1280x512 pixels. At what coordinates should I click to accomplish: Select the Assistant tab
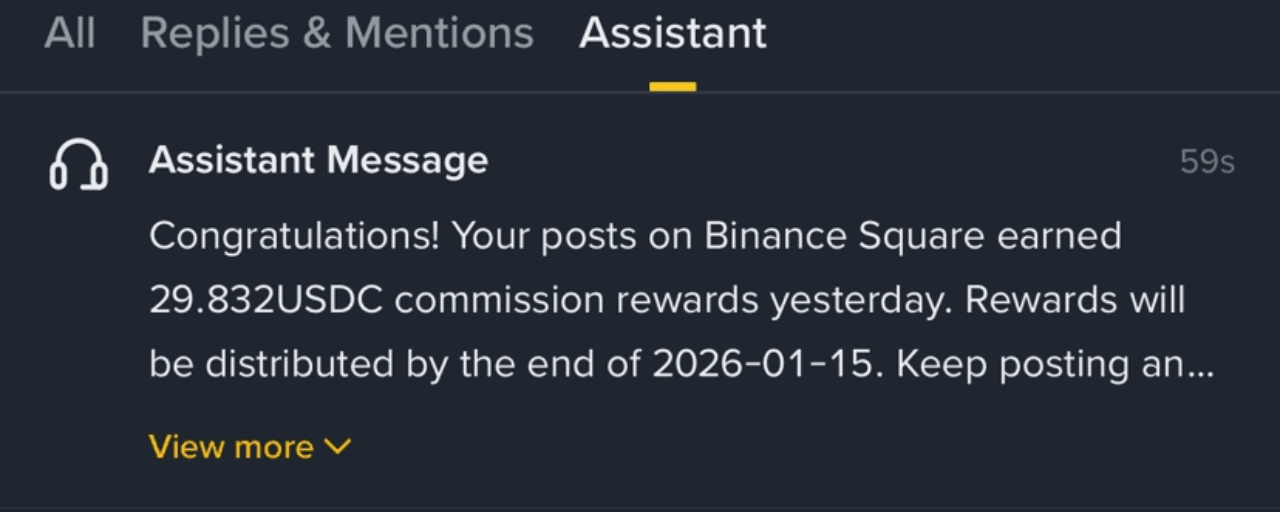[672, 34]
